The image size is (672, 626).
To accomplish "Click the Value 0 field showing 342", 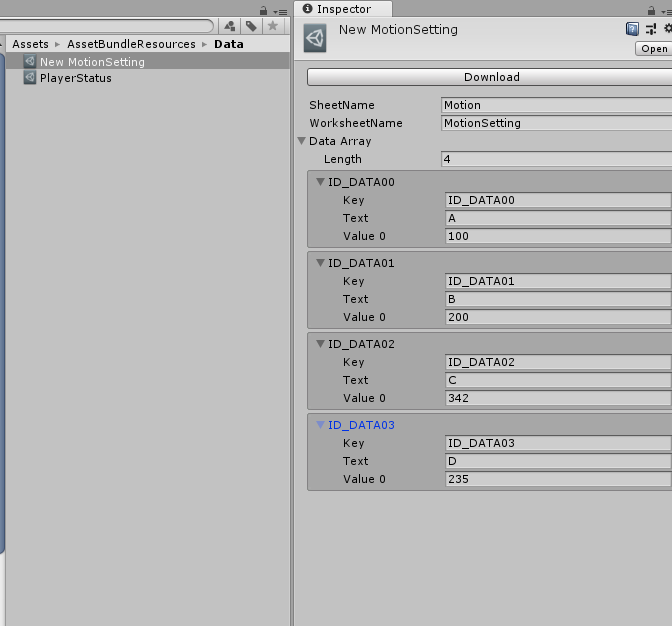I will [558, 398].
